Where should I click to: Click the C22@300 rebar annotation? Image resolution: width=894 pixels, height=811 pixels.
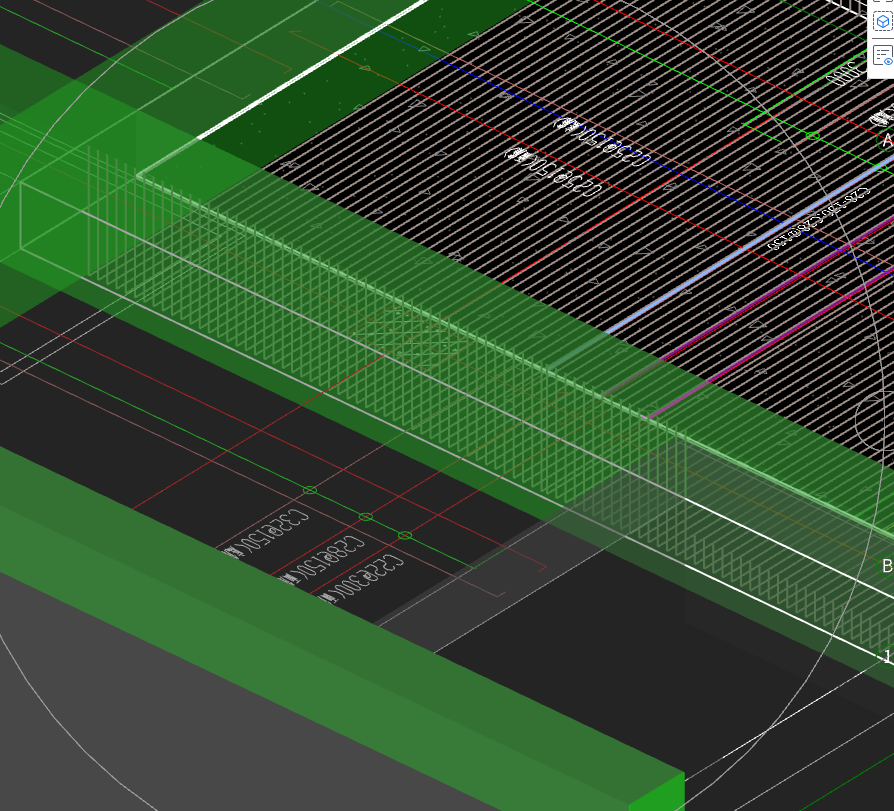(362, 578)
